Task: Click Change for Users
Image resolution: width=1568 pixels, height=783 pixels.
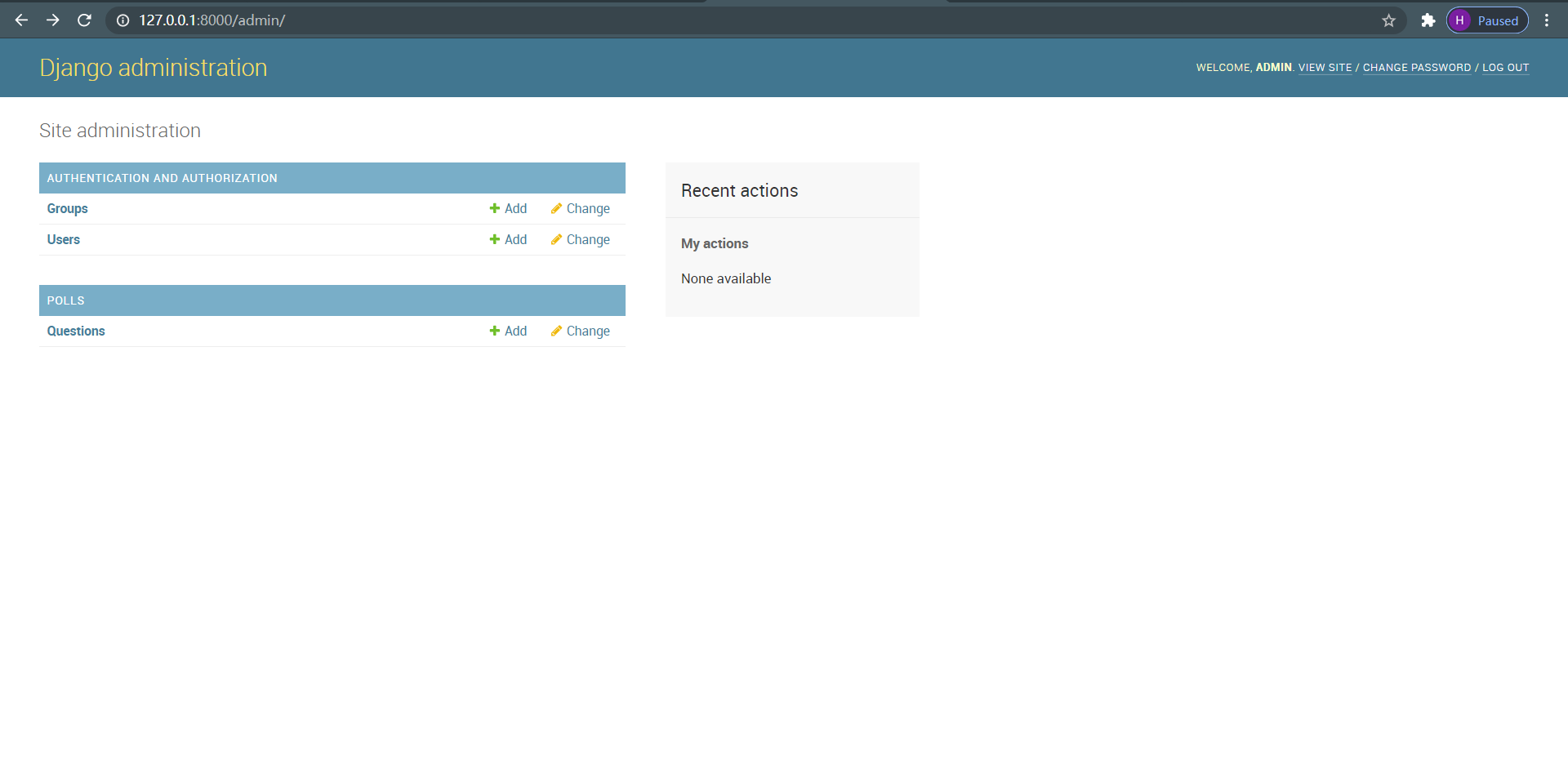Action: click(x=580, y=240)
